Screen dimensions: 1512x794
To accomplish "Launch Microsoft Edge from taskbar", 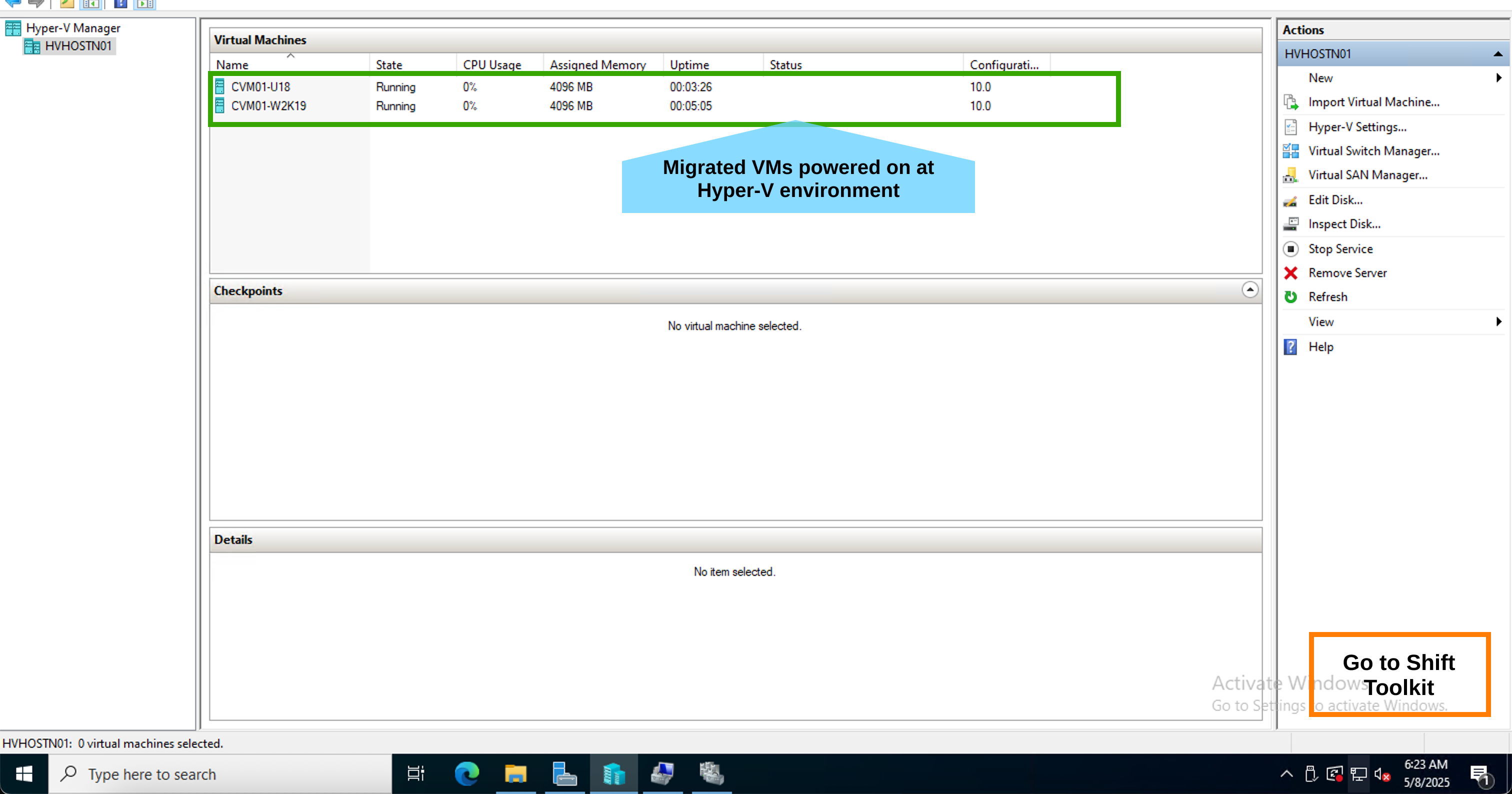I will [466, 774].
